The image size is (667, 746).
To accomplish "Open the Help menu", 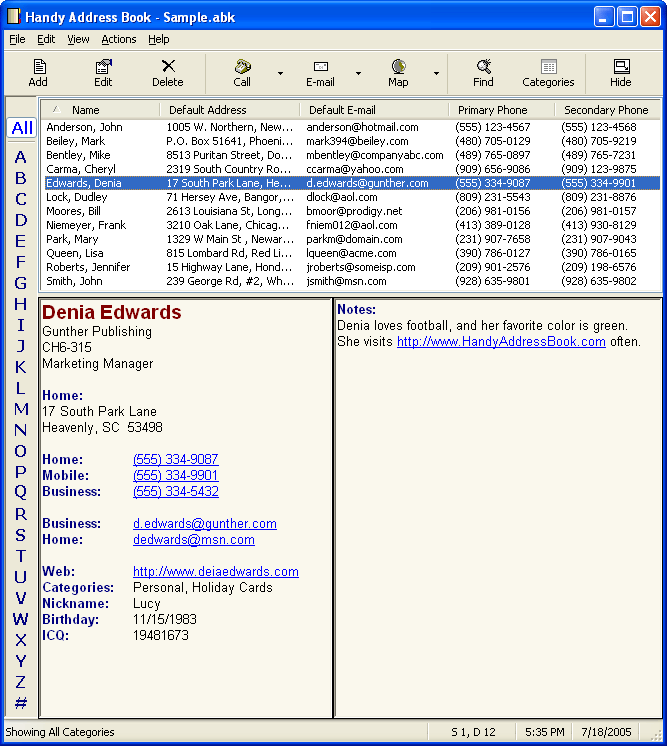I will 158,39.
